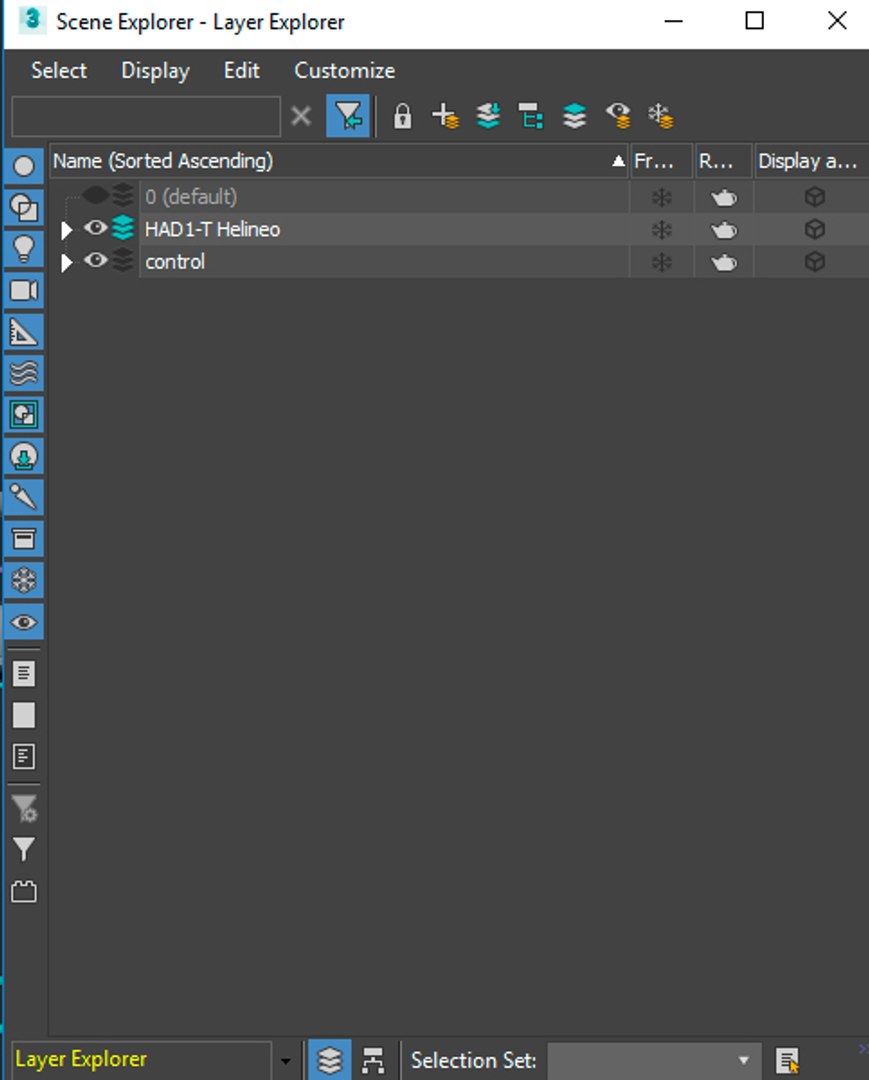Toggle freeze on the control layer
This screenshot has height=1080, width=869.
(661, 262)
